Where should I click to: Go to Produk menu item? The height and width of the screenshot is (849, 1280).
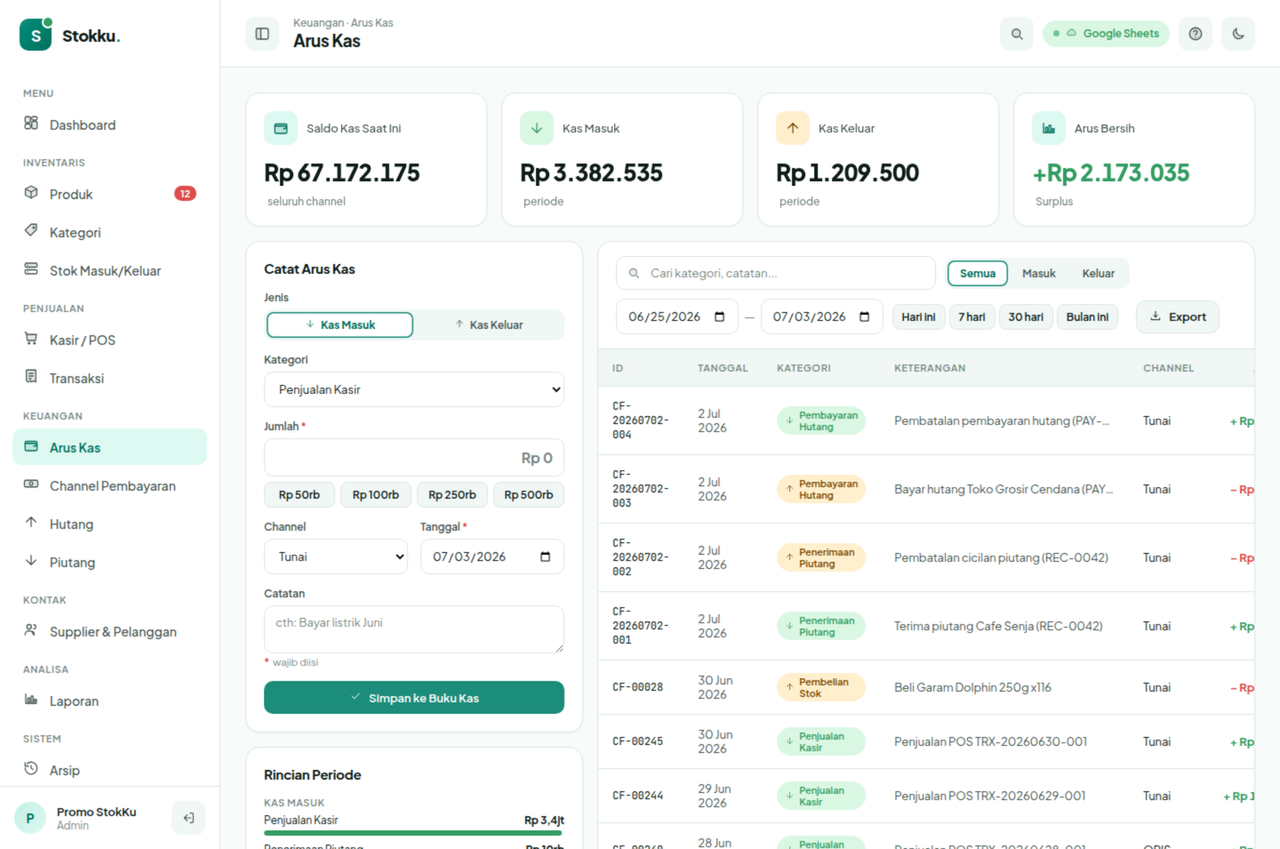point(110,194)
